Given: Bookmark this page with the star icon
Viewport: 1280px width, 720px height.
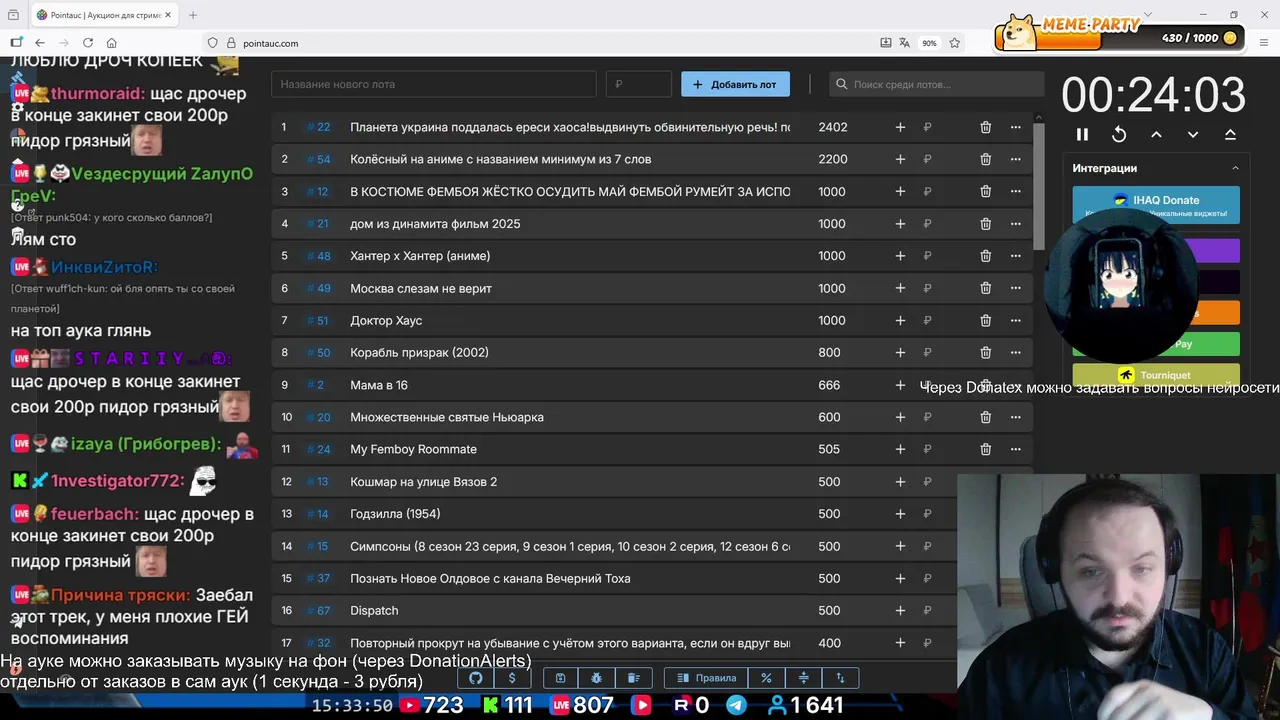Looking at the screenshot, I should pos(955,43).
